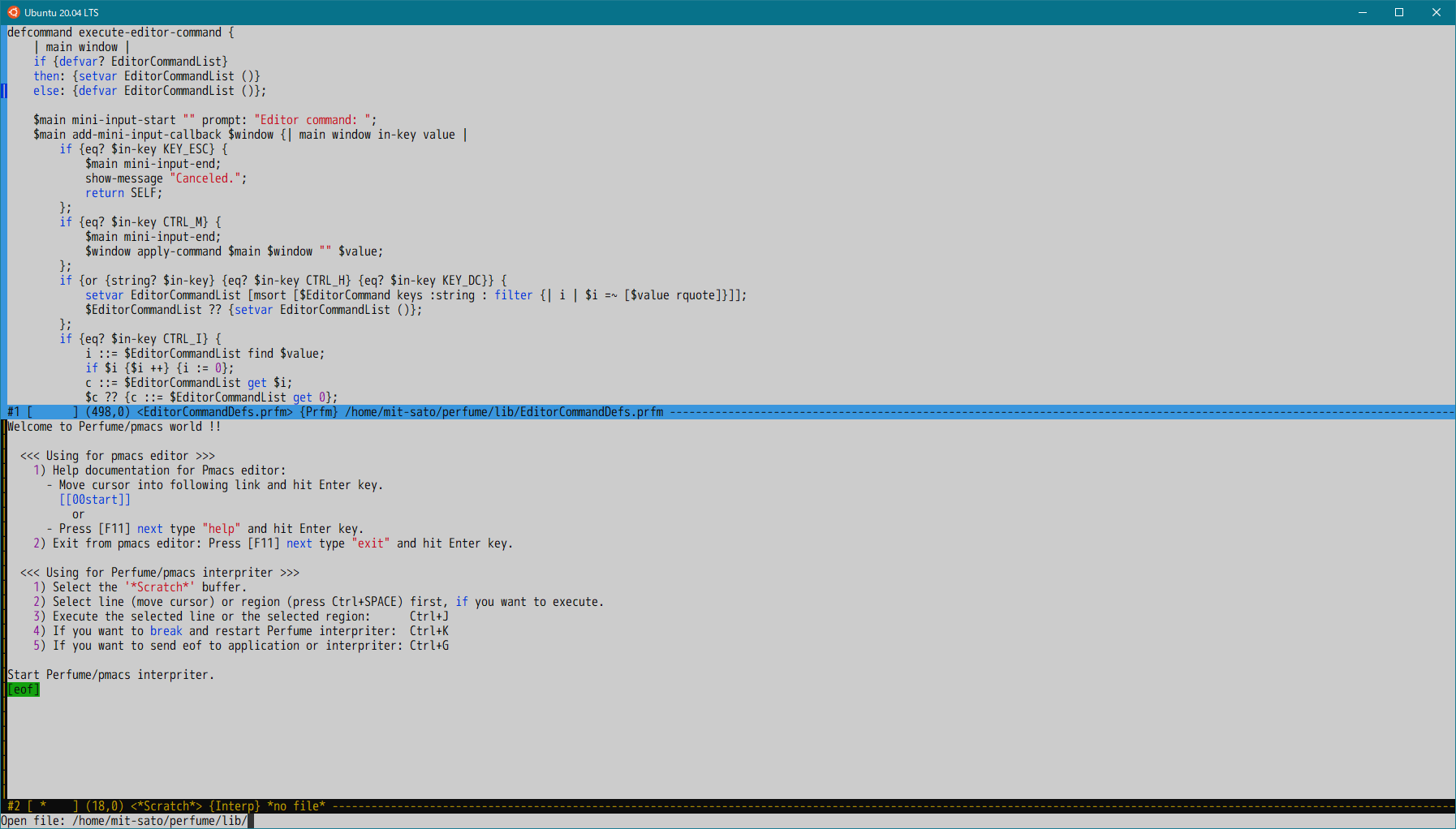
Task: Click '<<< Using for Perfume/pmacs interpreter >>>' heading
Action: tap(160, 573)
